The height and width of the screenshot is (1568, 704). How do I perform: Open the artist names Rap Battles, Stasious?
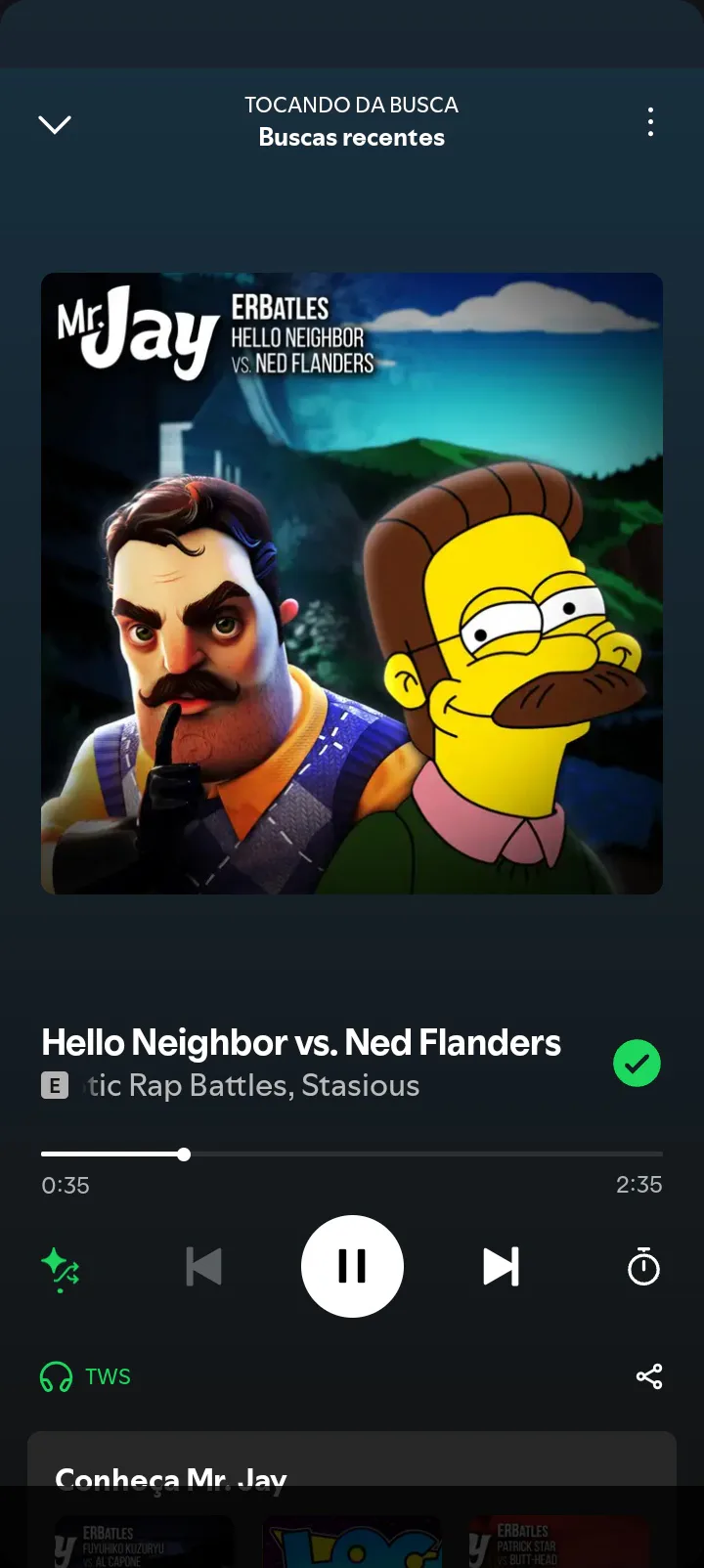(x=252, y=1085)
